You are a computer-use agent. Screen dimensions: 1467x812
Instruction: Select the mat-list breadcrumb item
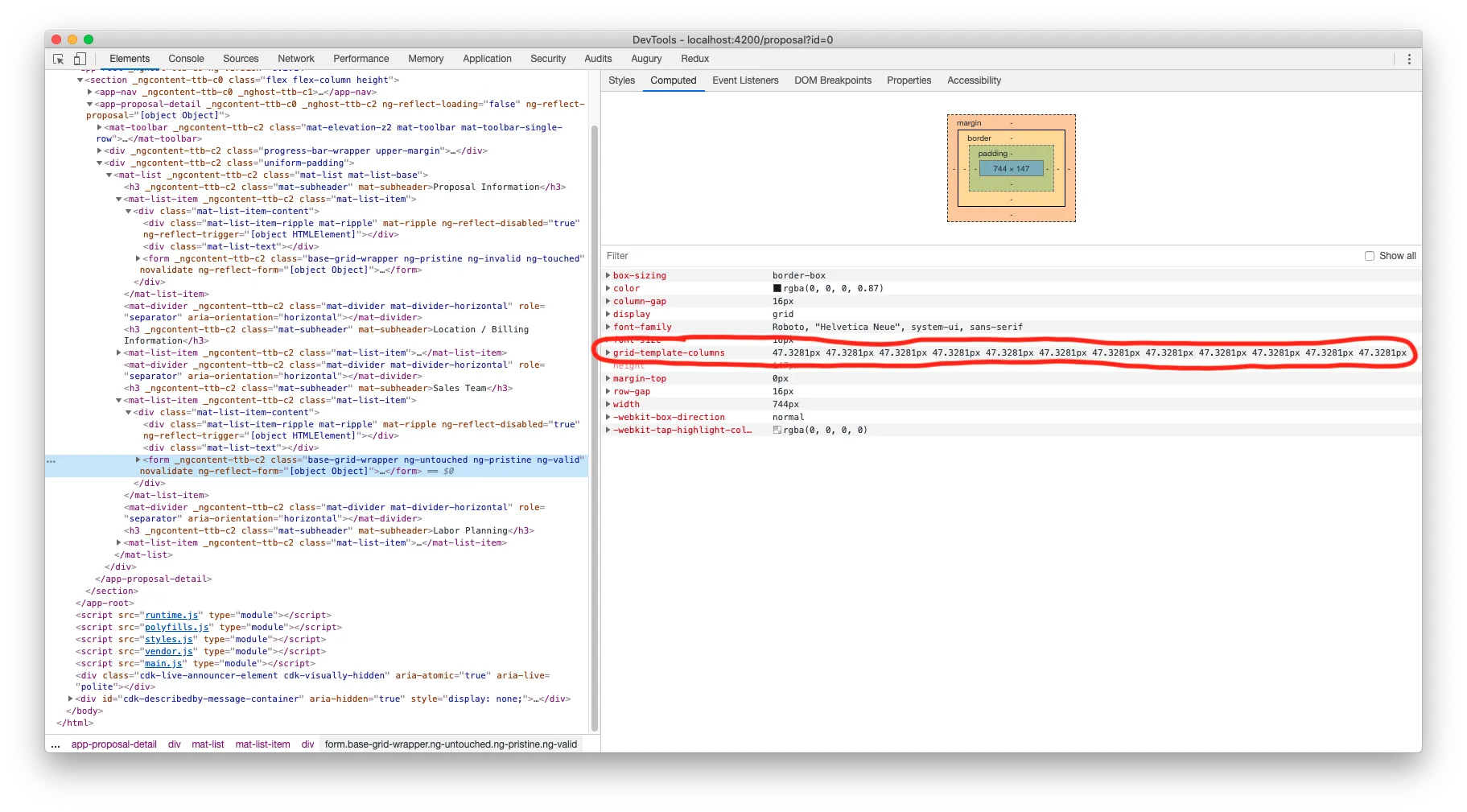click(x=208, y=744)
